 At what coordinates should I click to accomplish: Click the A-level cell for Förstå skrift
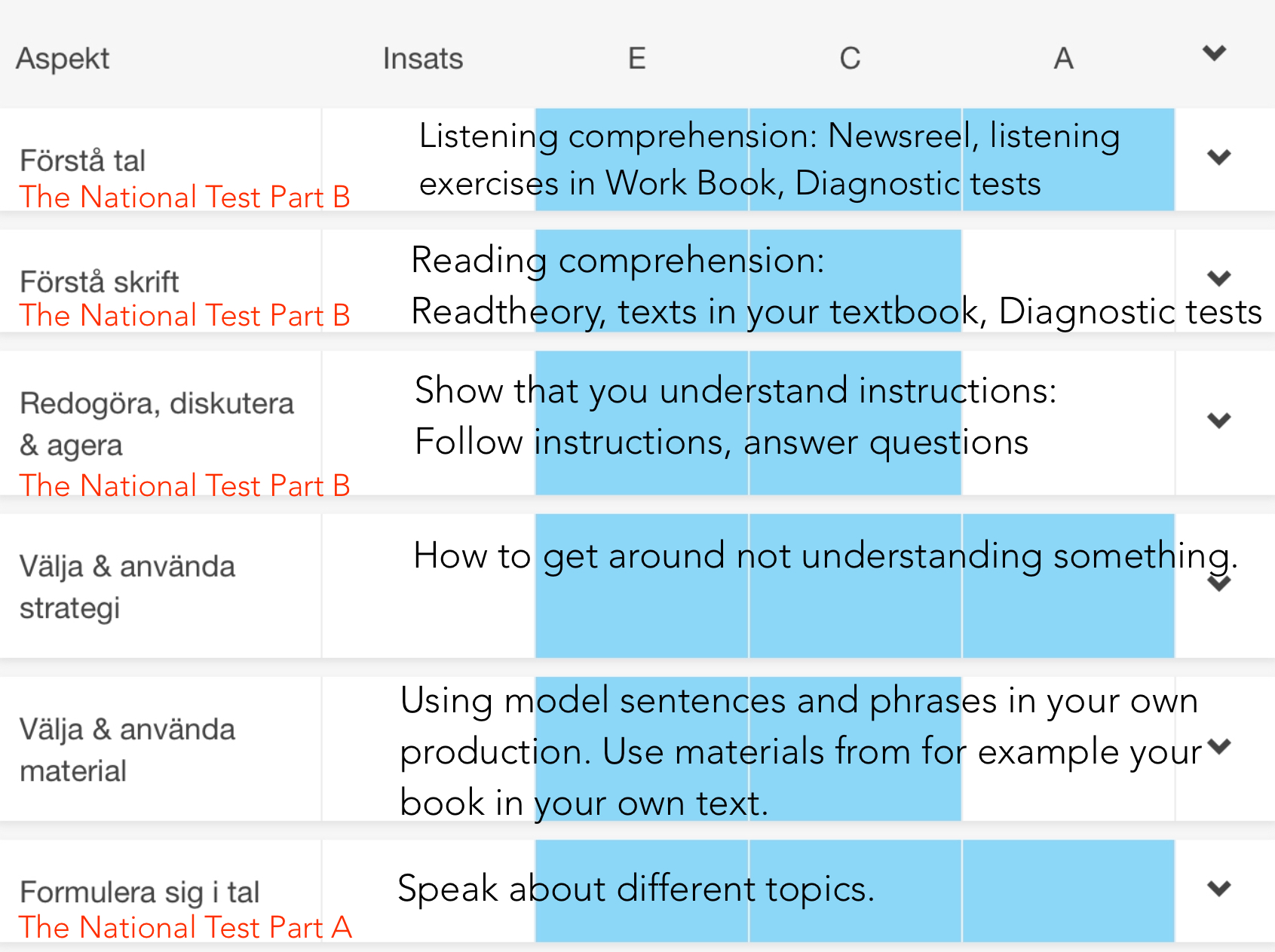[x=1068, y=280]
